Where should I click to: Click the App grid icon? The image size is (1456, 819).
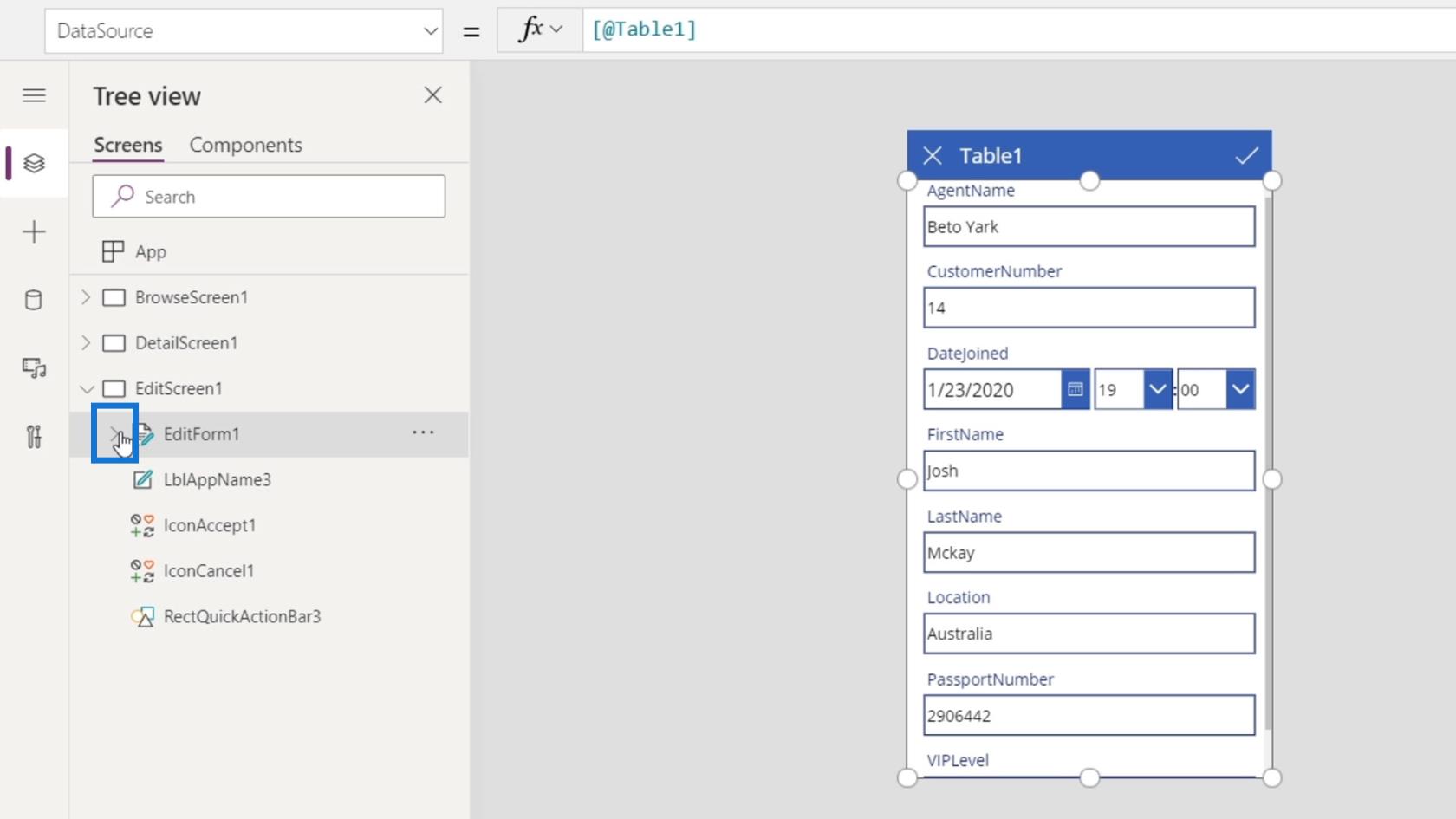(x=113, y=251)
